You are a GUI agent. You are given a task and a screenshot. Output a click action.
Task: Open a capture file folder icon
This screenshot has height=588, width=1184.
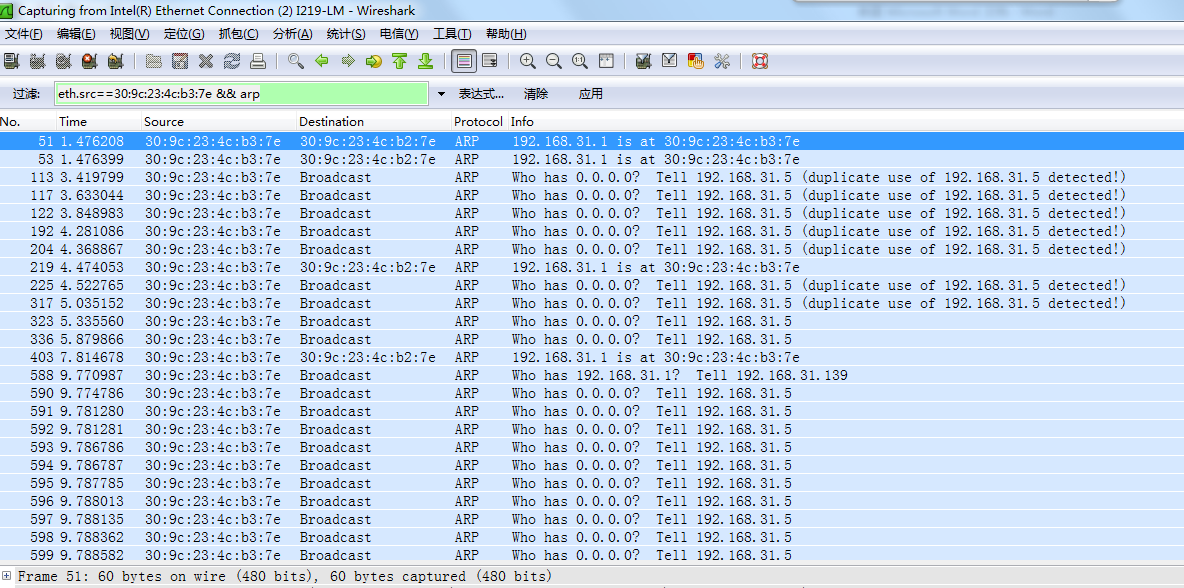(154, 61)
